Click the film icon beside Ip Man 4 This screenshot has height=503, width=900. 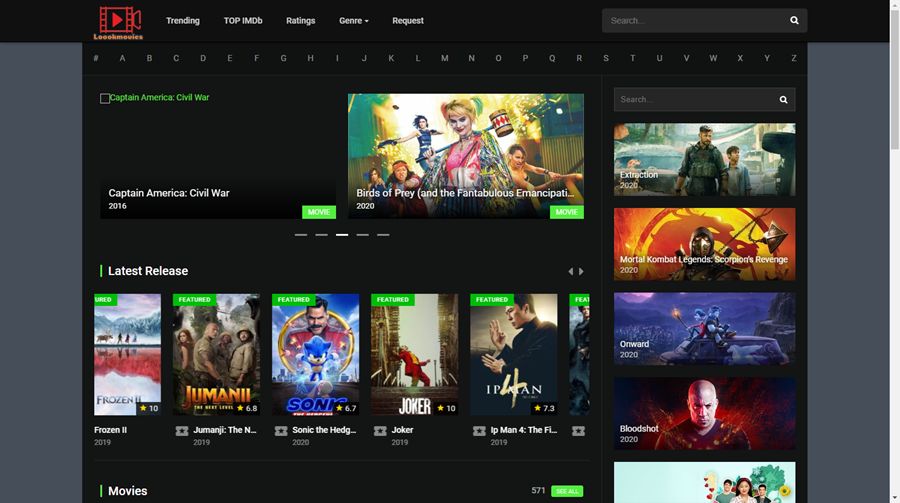click(479, 431)
